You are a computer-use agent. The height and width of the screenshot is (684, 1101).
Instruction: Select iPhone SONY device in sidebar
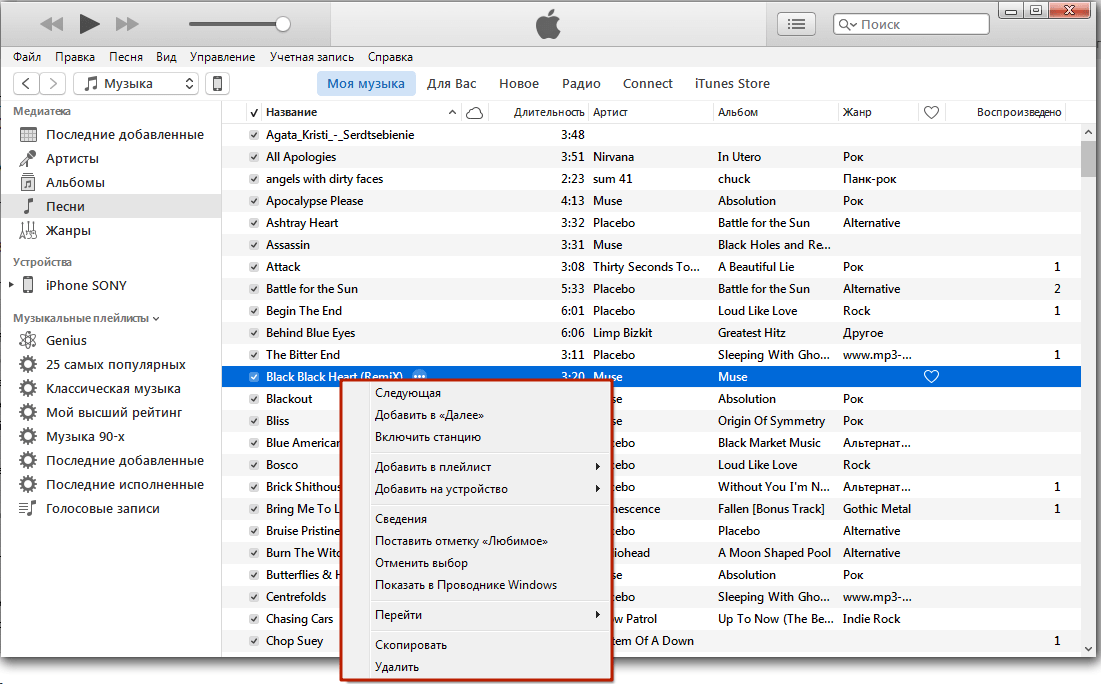click(x=86, y=285)
